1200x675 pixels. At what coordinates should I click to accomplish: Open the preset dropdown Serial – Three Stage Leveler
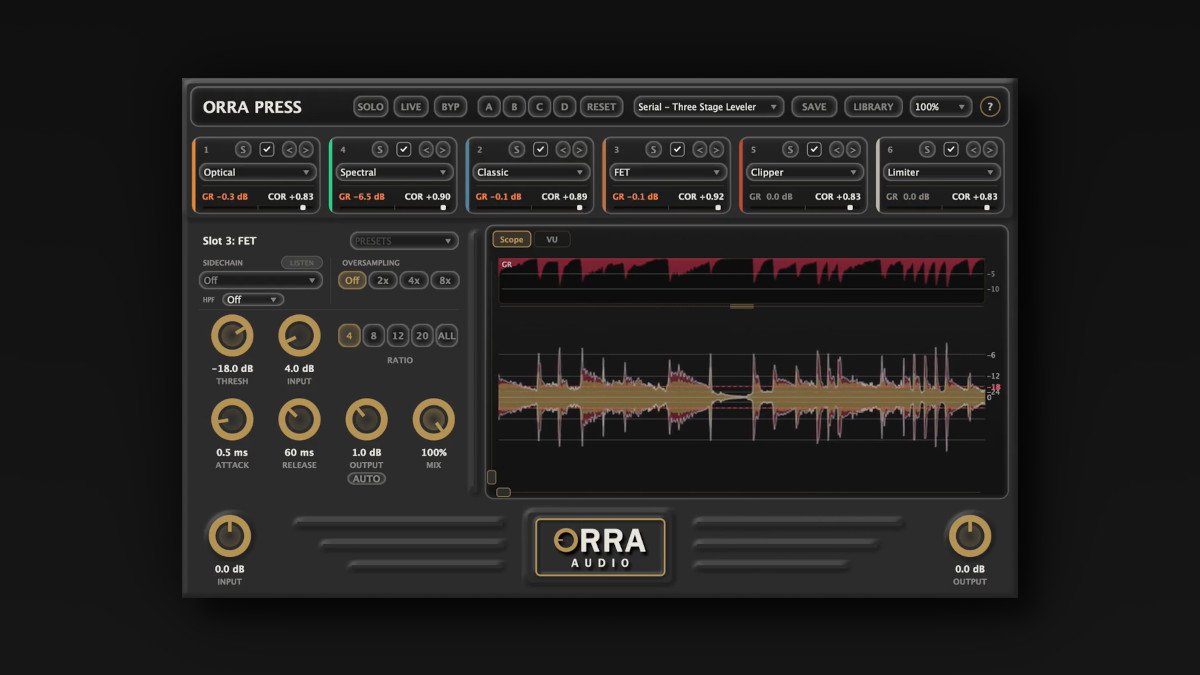tap(709, 107)
